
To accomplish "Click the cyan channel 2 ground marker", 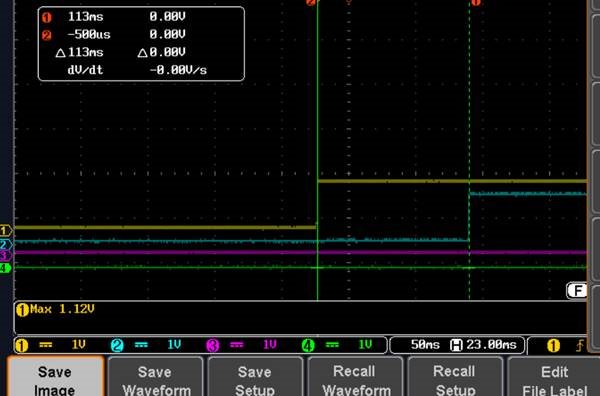I will pyautogui.click(x=5, y=244).
